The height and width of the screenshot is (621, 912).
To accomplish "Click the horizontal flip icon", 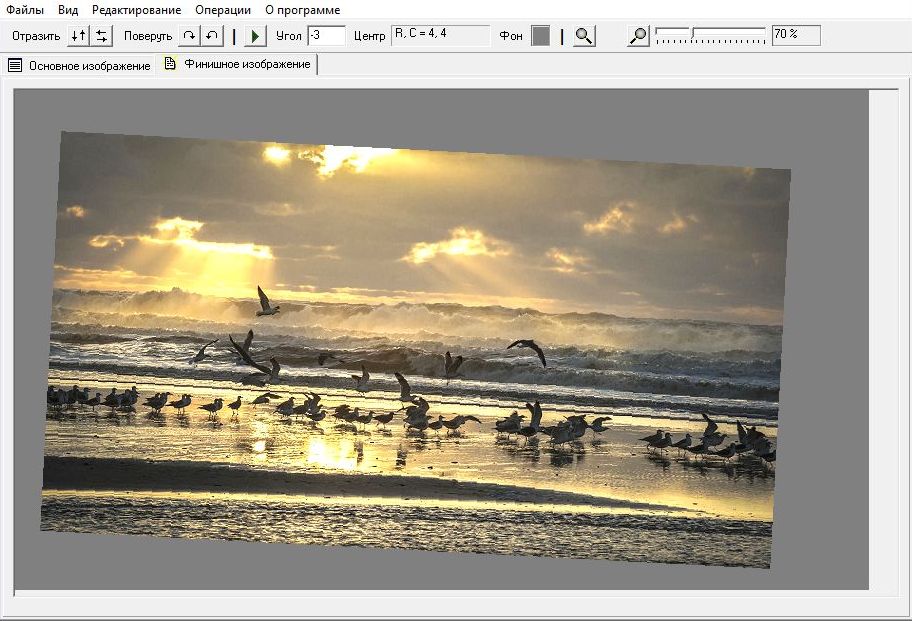I will pyautogui.click(x=101, y=36).
